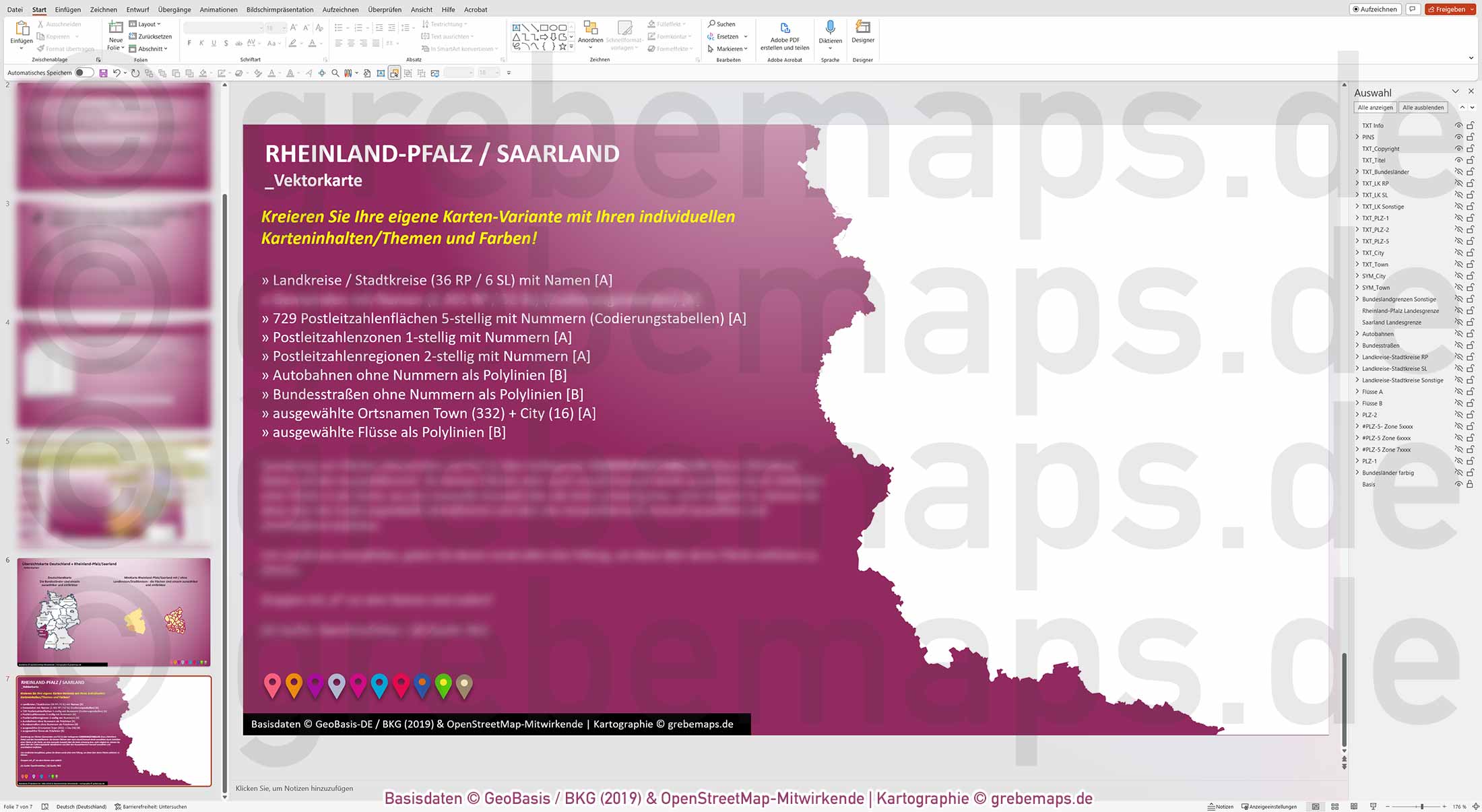The height and width of the screenshot is (812, 1482).
Task: Open the Animationen ribbon tab
Action: click(218, 9)
